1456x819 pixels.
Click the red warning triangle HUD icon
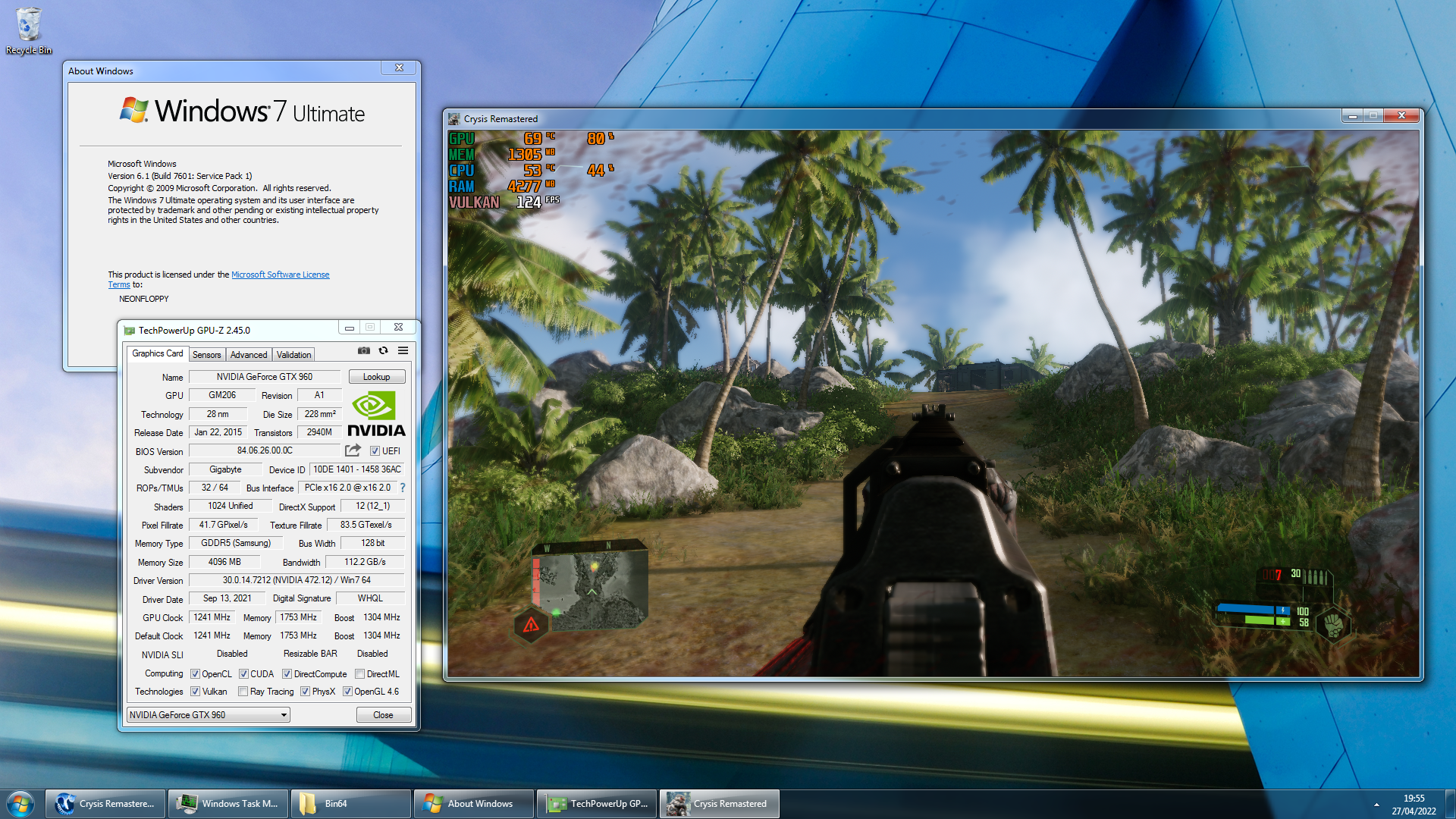[x=531, y=625]
